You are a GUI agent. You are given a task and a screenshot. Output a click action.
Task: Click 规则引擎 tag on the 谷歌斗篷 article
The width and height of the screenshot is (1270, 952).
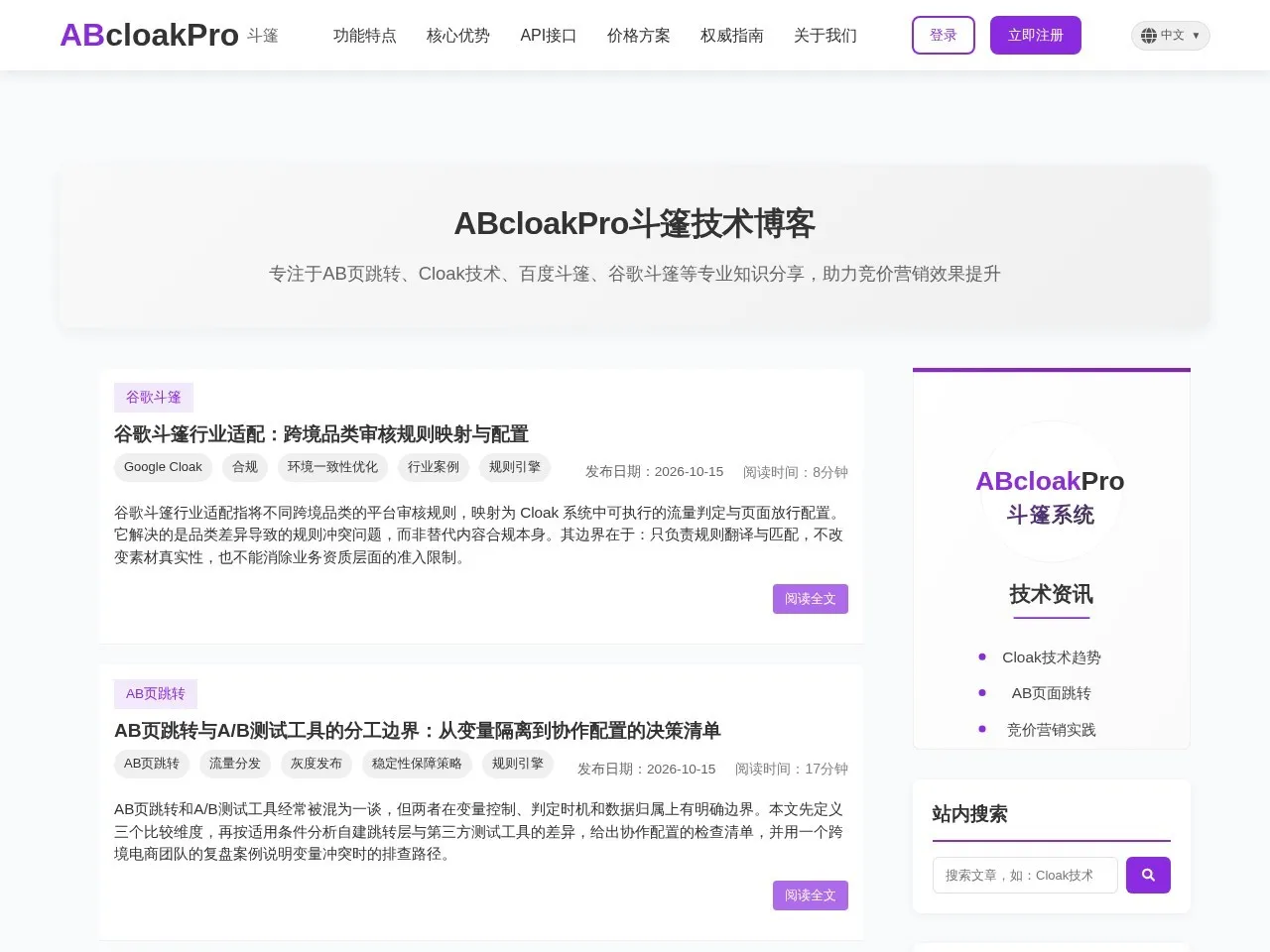[515, 467]
